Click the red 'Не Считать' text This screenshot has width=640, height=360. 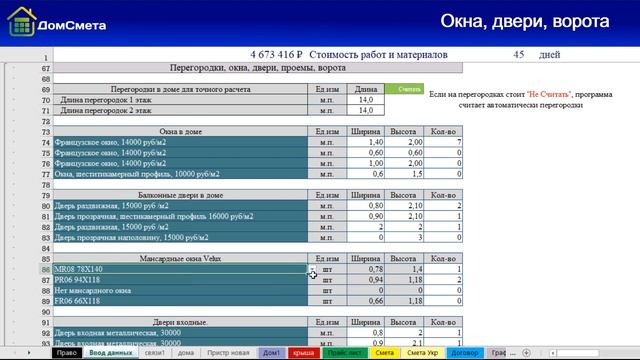pyautogui.click(x=549, y=94)
